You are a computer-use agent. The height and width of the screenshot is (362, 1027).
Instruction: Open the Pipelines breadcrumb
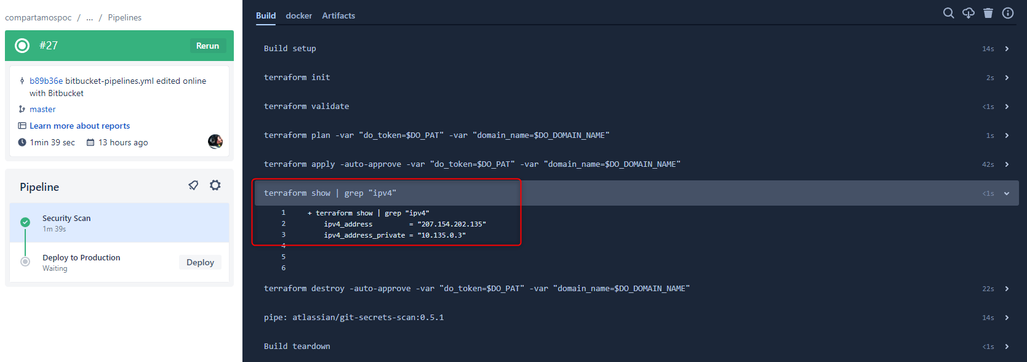(124, 18)
